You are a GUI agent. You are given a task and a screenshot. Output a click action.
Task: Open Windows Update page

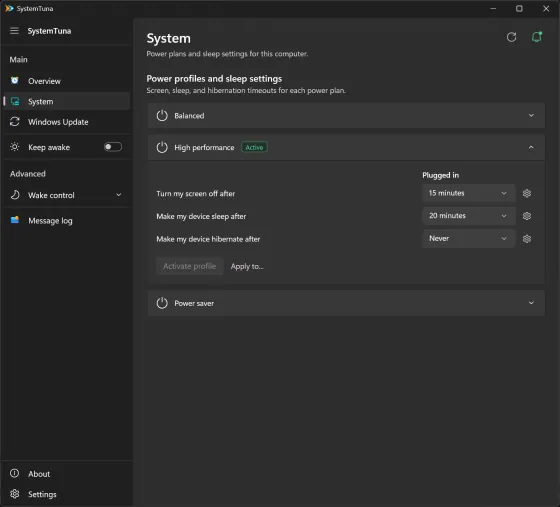click(67, 122)
